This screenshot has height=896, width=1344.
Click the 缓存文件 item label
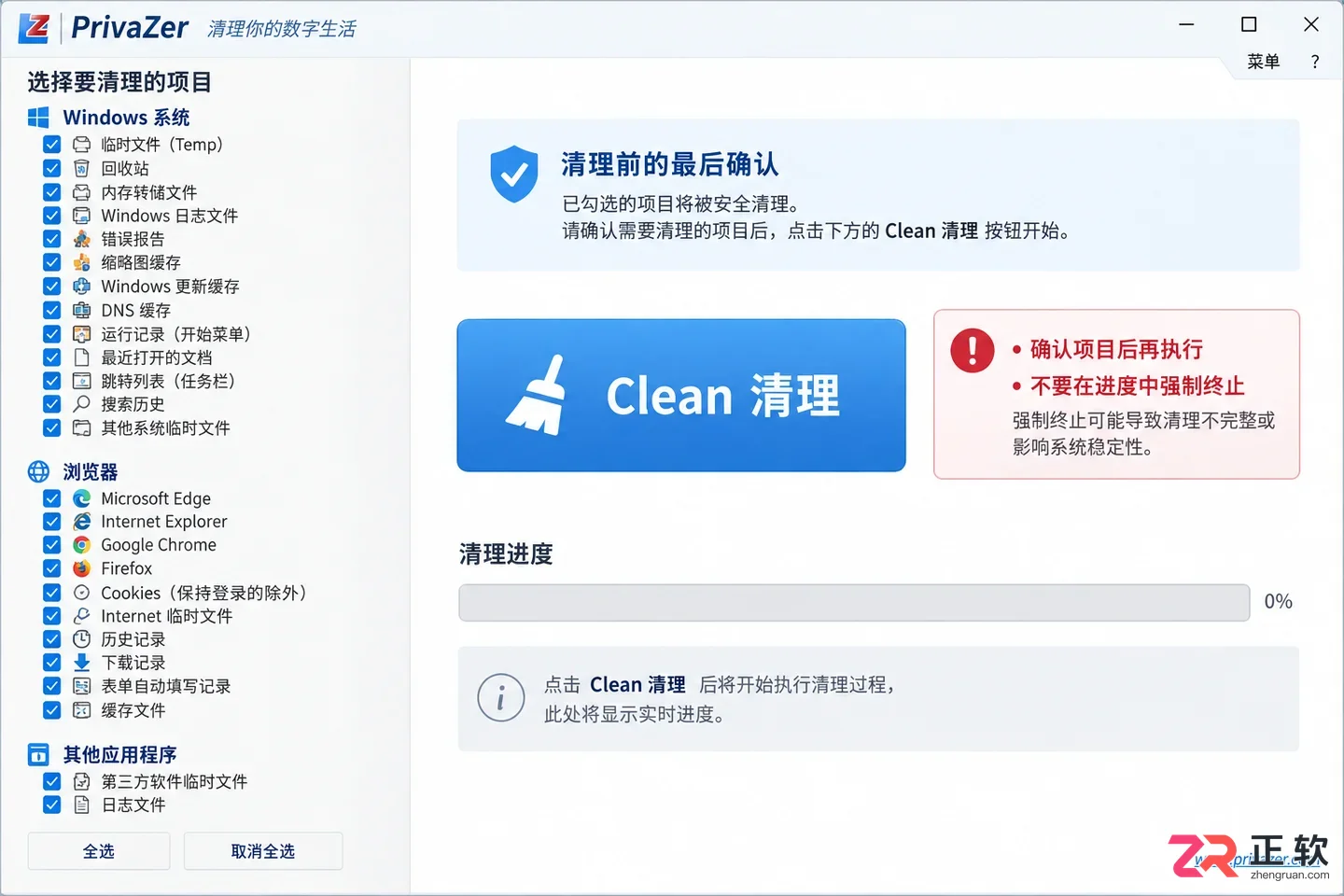(x=133, y=710)
